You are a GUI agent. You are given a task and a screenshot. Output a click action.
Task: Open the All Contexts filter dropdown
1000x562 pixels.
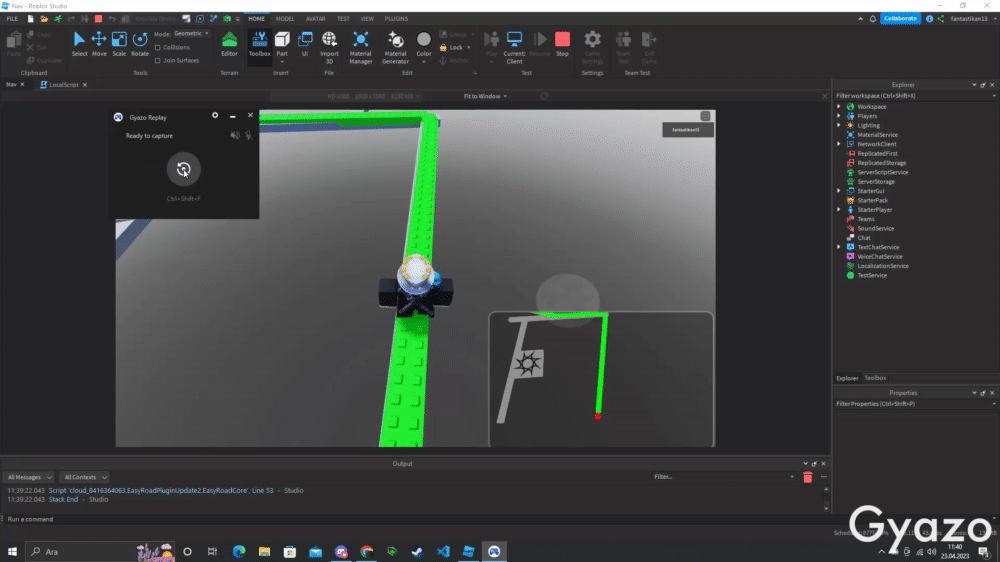click(85, 477)
